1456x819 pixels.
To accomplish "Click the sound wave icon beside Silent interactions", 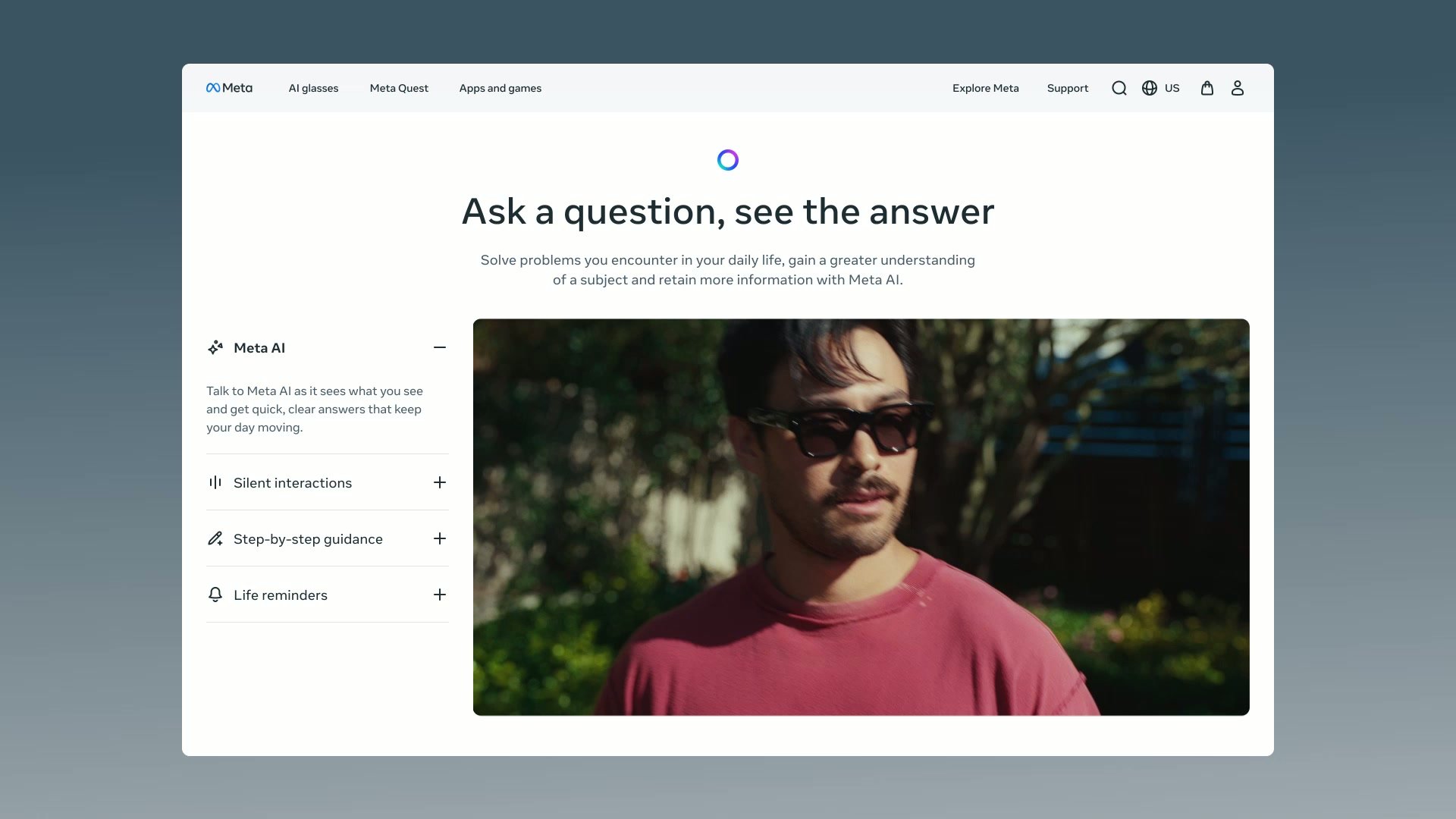I will (x=215, y=482).
